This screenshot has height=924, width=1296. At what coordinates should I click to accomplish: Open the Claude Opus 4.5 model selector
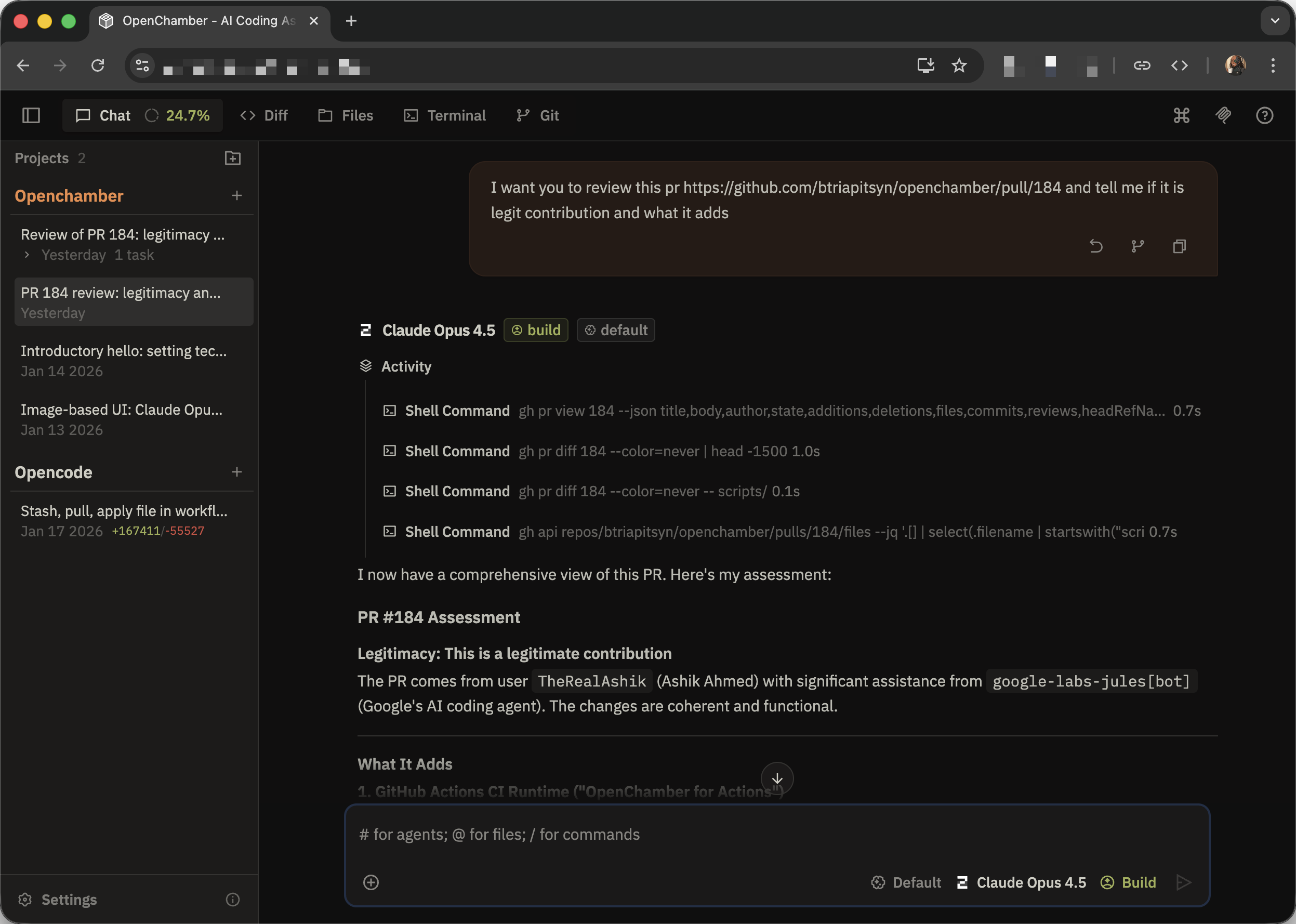click(1021, 882)
